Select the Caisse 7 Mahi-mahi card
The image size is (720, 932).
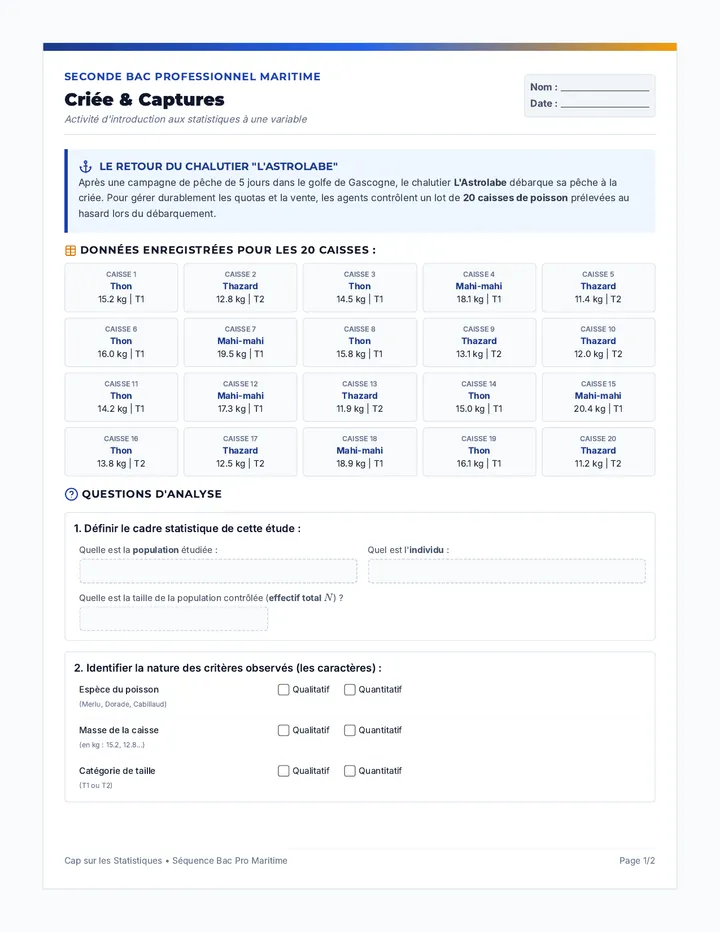point(240,342)
